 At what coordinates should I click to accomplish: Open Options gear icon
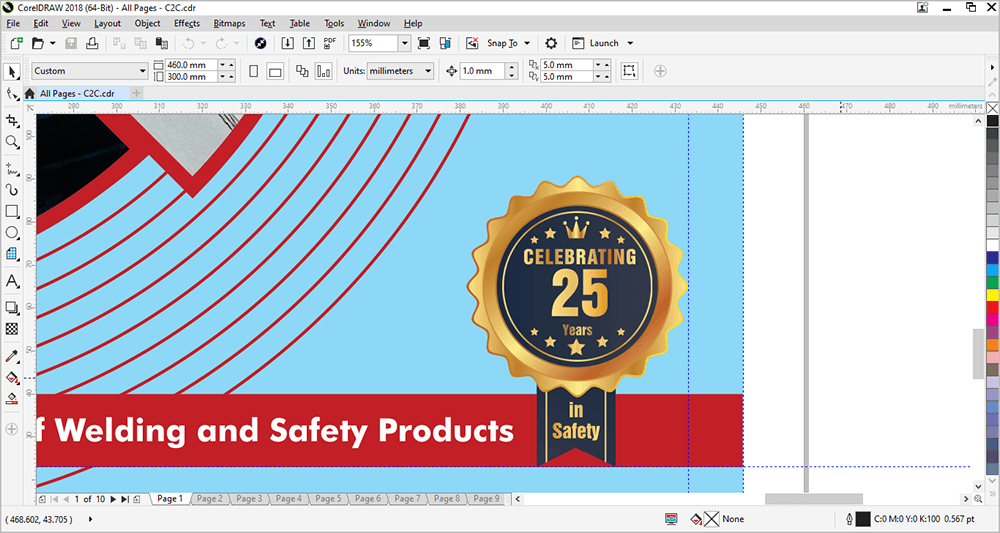point(551,43)
